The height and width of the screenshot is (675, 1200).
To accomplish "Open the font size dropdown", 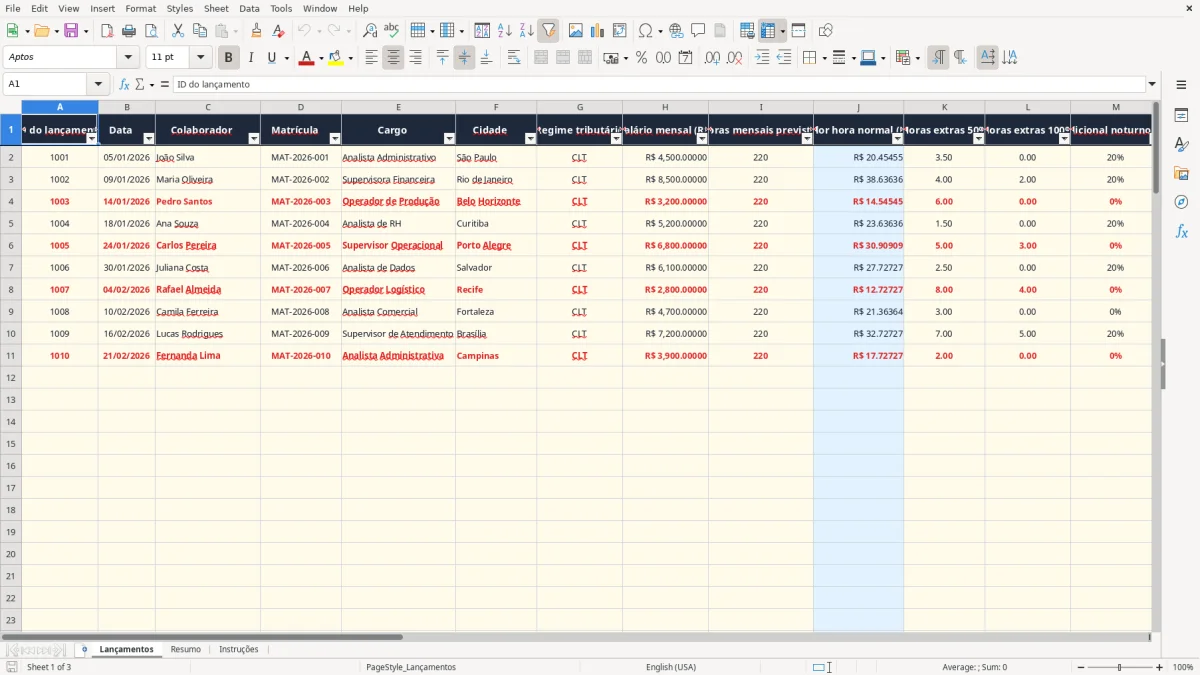I will (x=201, y=58).
